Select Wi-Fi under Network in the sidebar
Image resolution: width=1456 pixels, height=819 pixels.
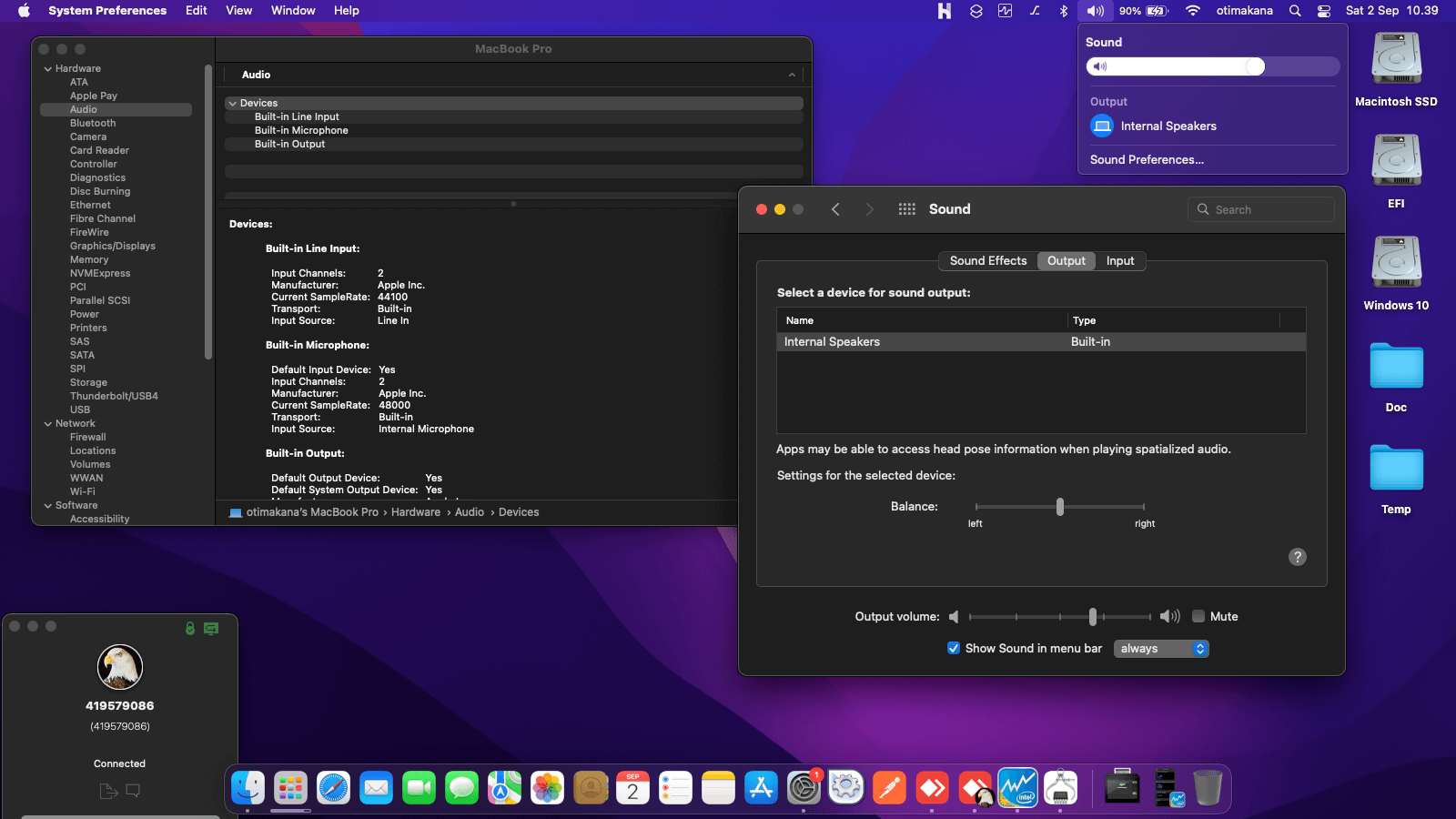pyautogui.click(x=83, y=492)
